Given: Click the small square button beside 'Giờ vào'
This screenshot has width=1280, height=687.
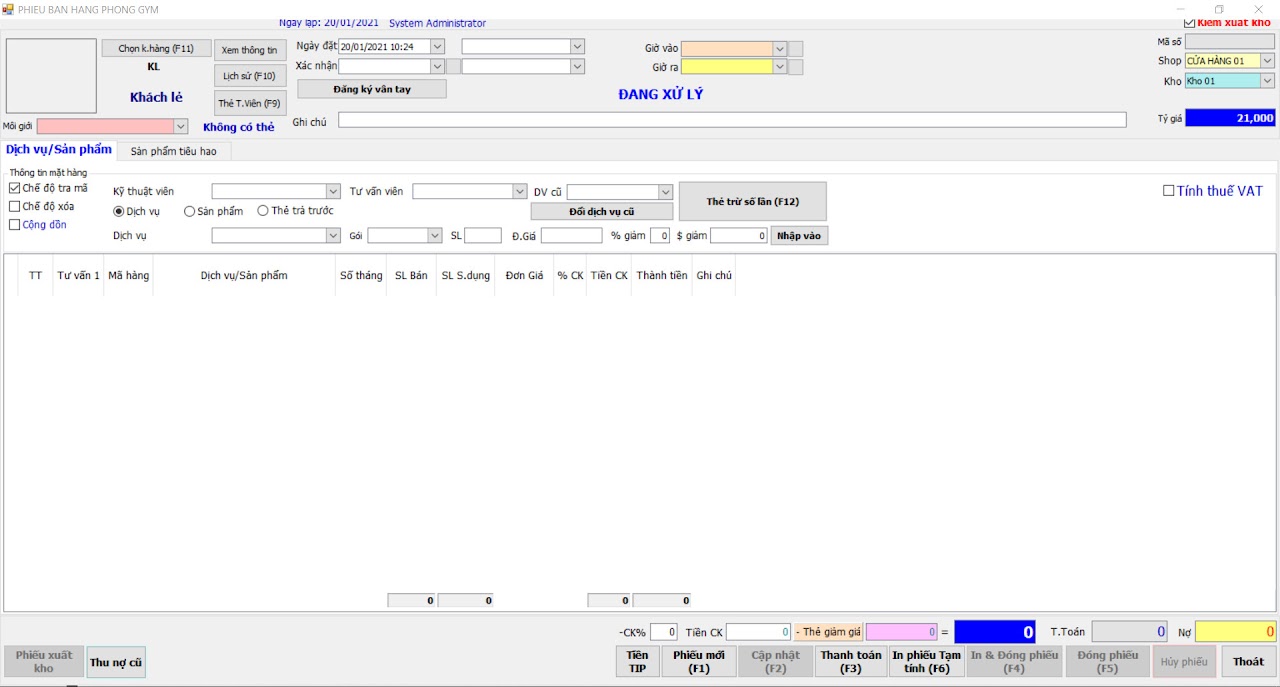Looking at the screenshot, I should click(796, 48).
